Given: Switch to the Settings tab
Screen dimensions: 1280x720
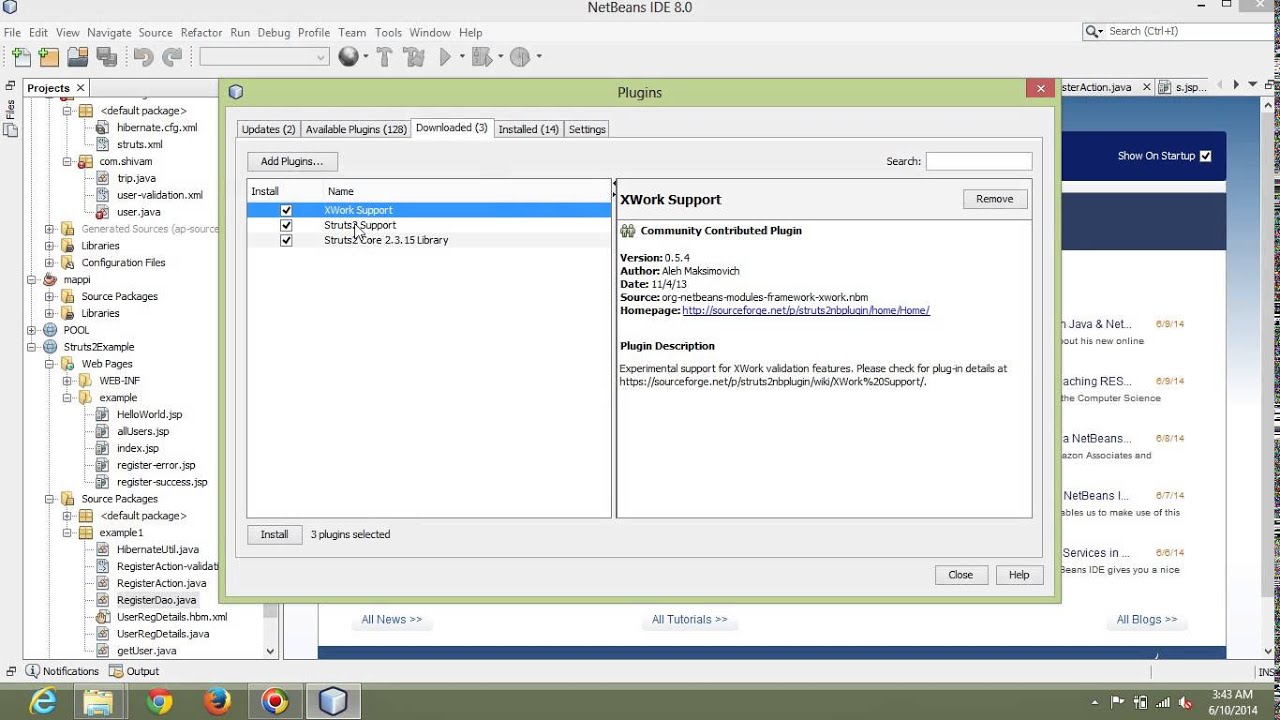Looking at the screenshot, I should (x=587, y=129).
